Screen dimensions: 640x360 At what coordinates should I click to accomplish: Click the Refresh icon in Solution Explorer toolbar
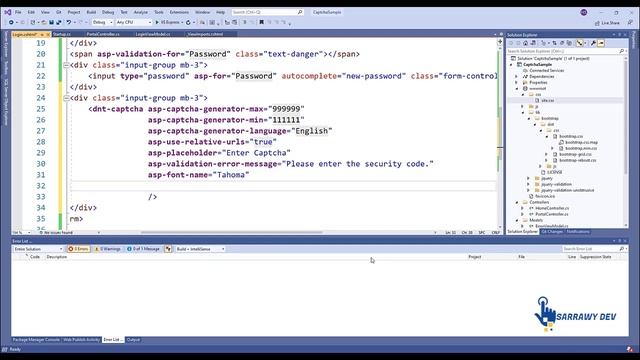point(562,43)
